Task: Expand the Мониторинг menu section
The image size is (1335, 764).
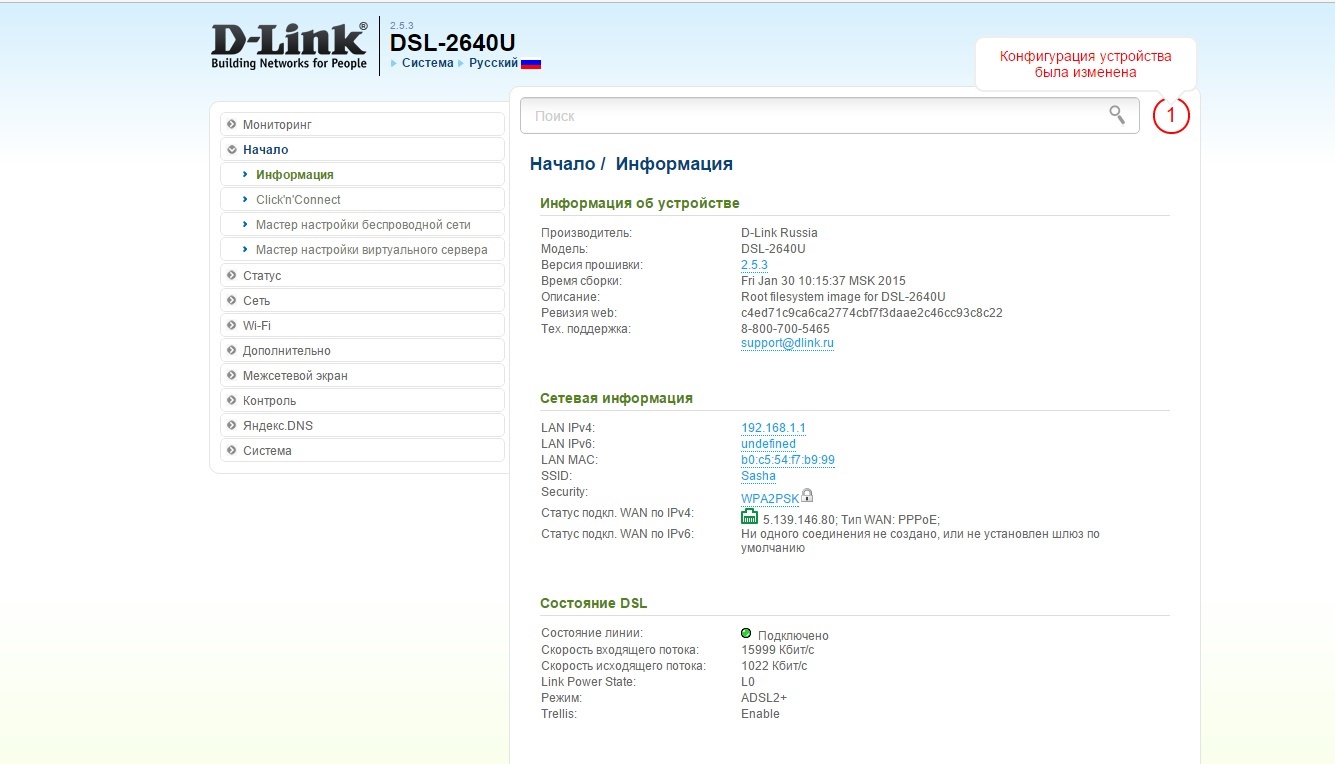Action: (x=362, y=125)
